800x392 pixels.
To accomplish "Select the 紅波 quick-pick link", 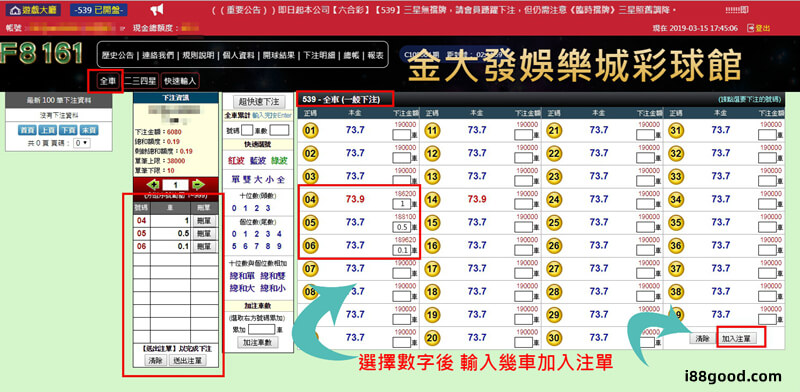I will [x=236, y=161].
